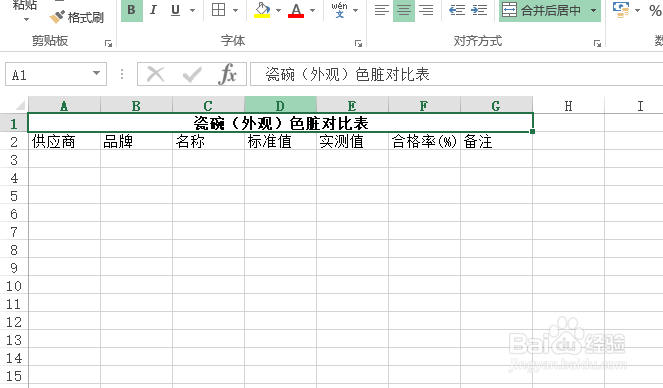Select column C header
Viewport: 663px width, 388px height.
coord(208,105)
